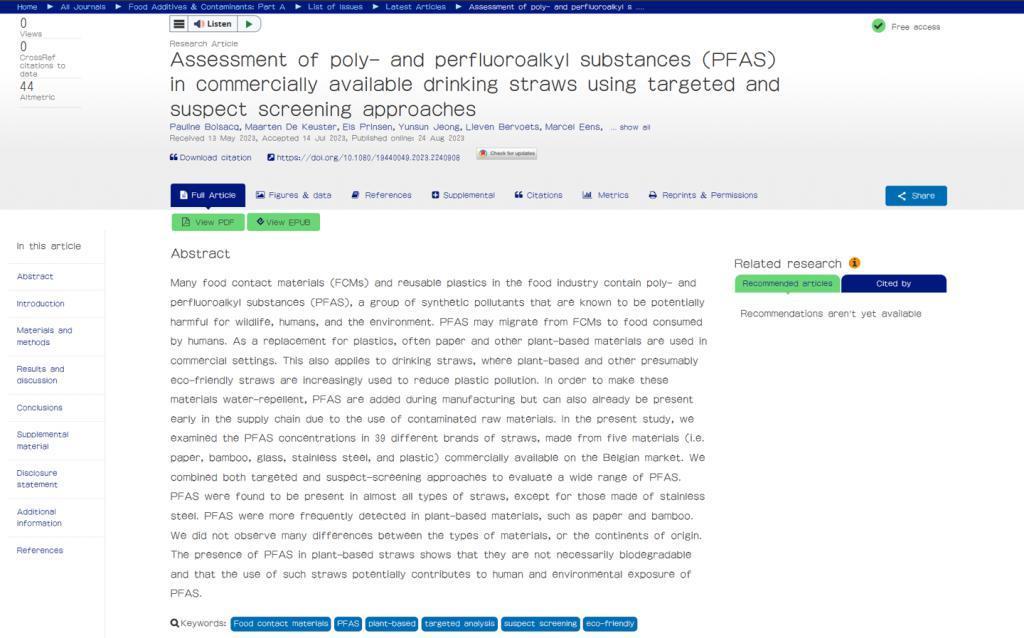Image resolution: width=1024 pixels, height=638 pixels.
Task: Go to Home in breadcrumb
Action: [x=27, y=7]
